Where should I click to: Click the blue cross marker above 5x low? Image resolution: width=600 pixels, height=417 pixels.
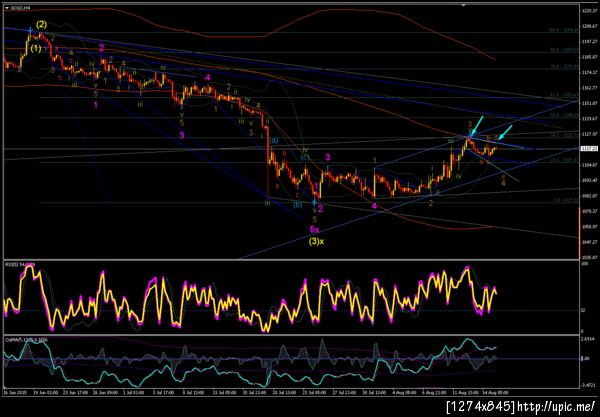click(x=315, y=201)
